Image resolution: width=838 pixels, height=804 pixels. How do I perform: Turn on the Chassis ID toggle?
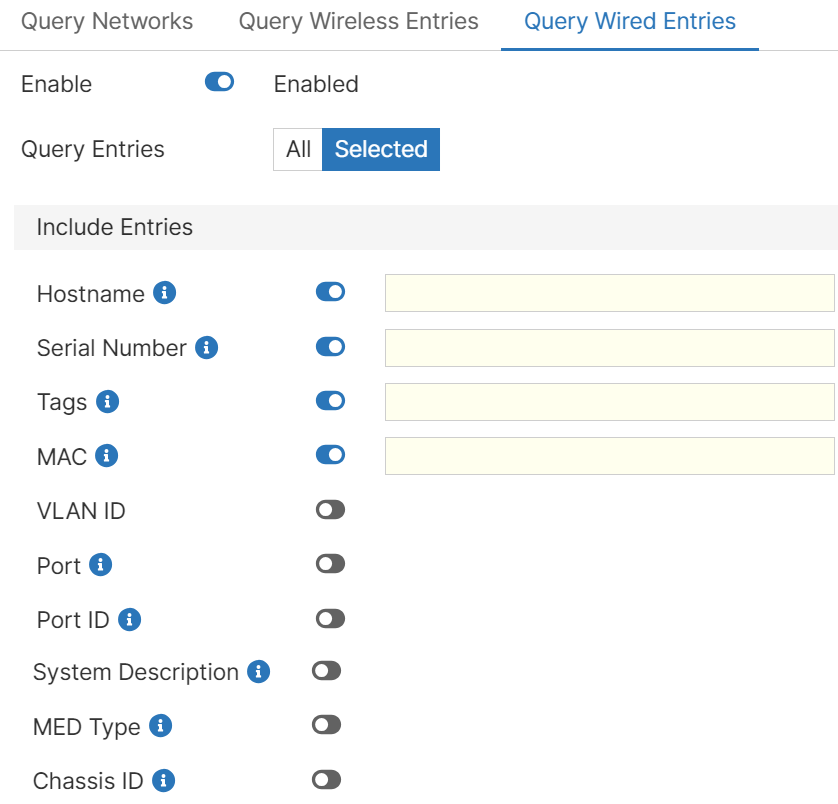(x=326, y=780)
